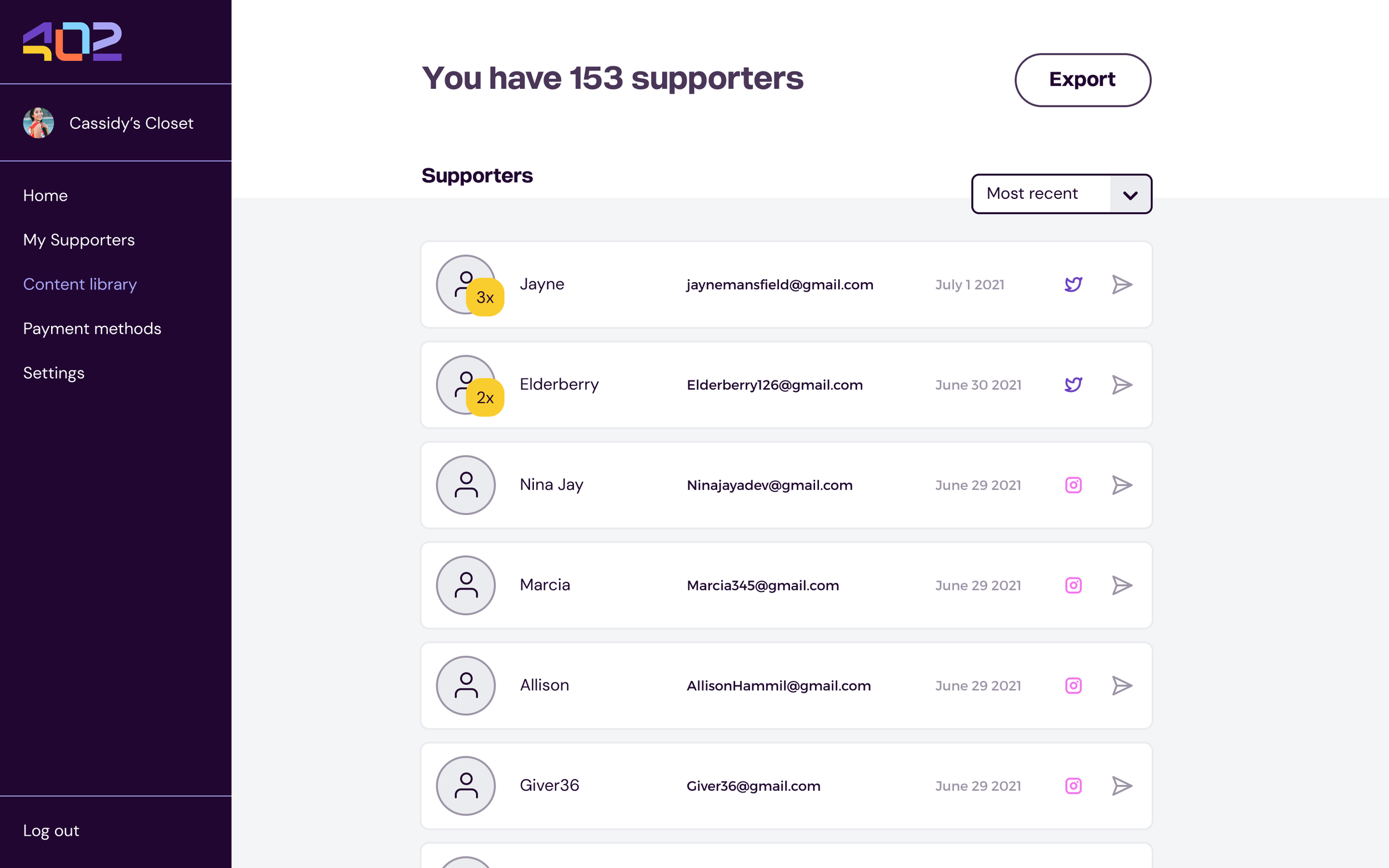The image size is (1389, 868).
Task: Click Jayne's avatar with 3x badge
Action: (x=466, y=284)
